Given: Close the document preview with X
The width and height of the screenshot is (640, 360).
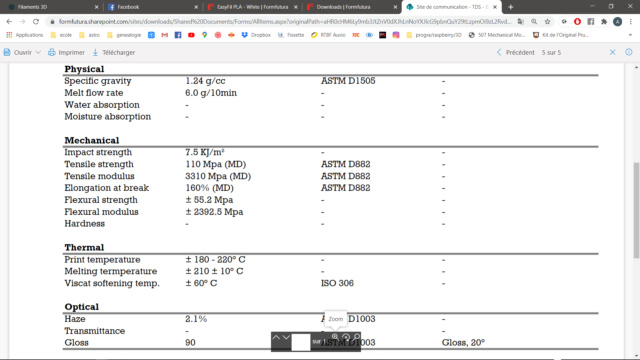Looking at the screenshot, I should (x=612, y=52).
